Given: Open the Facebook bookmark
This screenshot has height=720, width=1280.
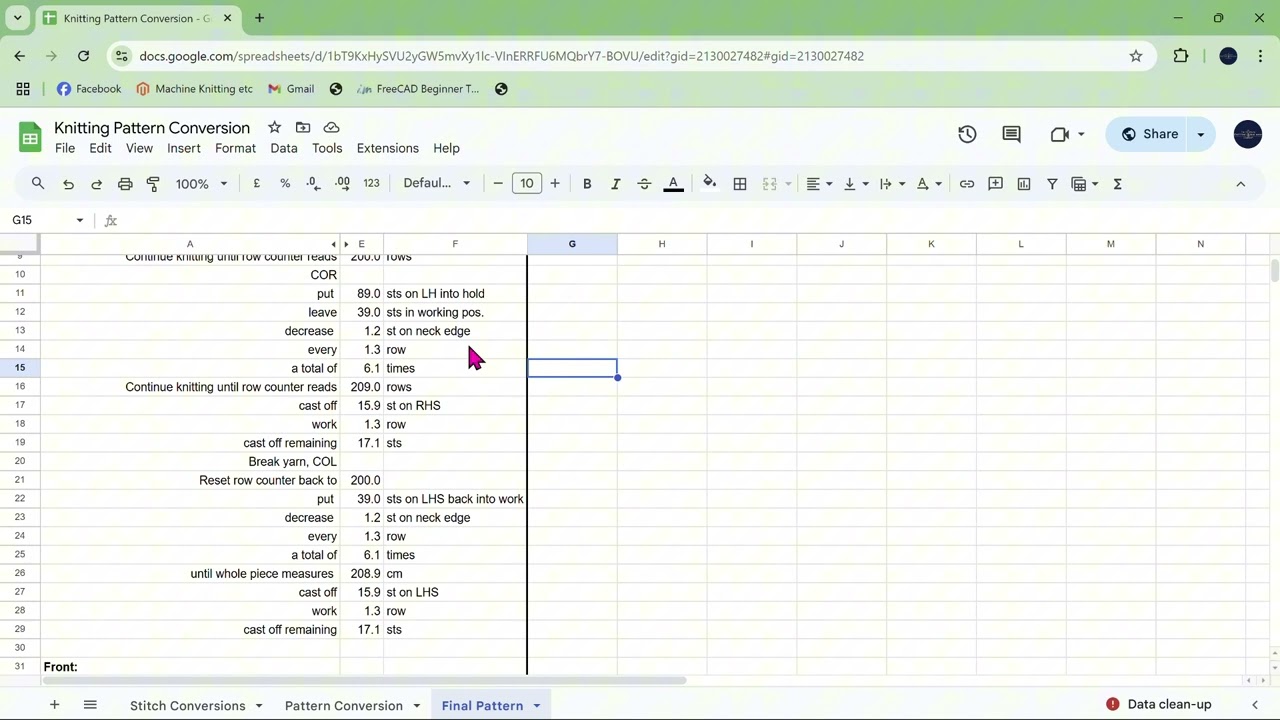Looking at the screenshot, I should [89, 89].
